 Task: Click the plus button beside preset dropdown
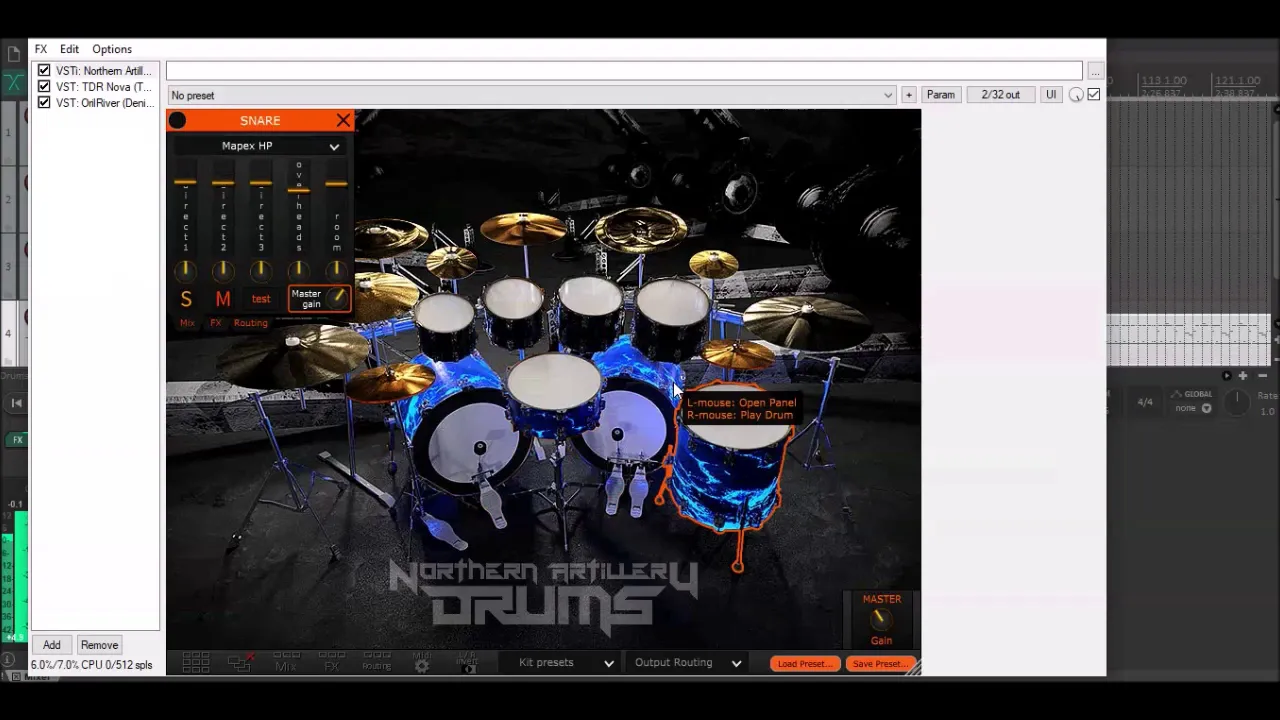point(908,95)
